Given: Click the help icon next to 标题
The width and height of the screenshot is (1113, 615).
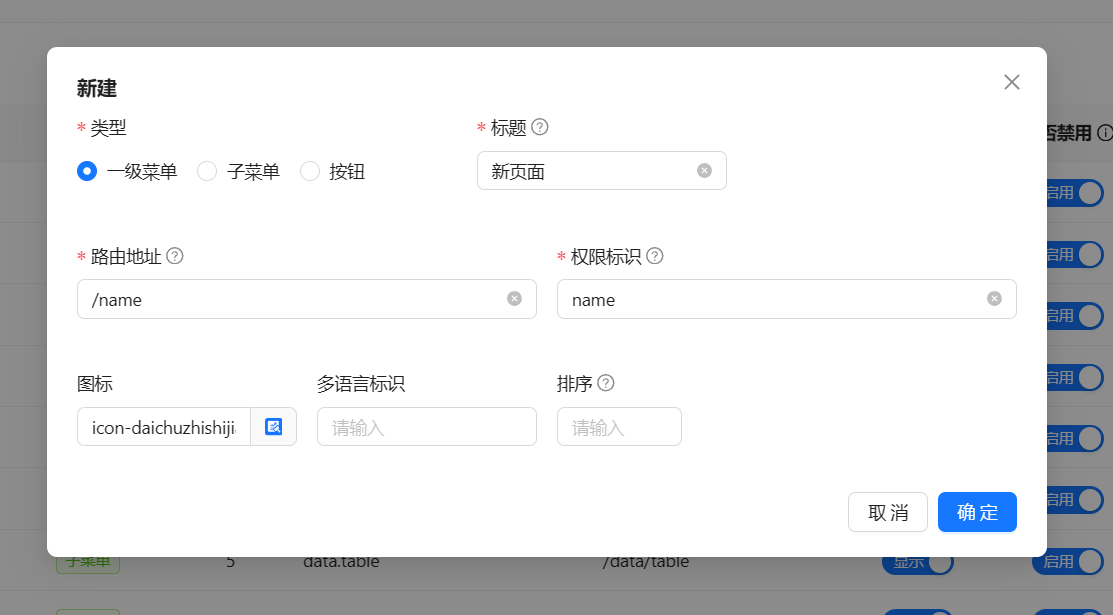Looking at the screenshot, I should 540,127.
